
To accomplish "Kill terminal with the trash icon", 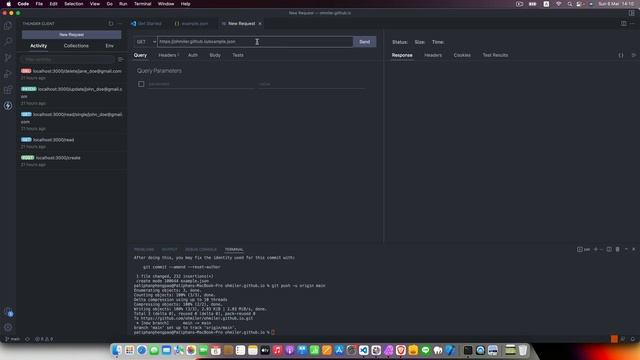I will click(x=618, y=249).
